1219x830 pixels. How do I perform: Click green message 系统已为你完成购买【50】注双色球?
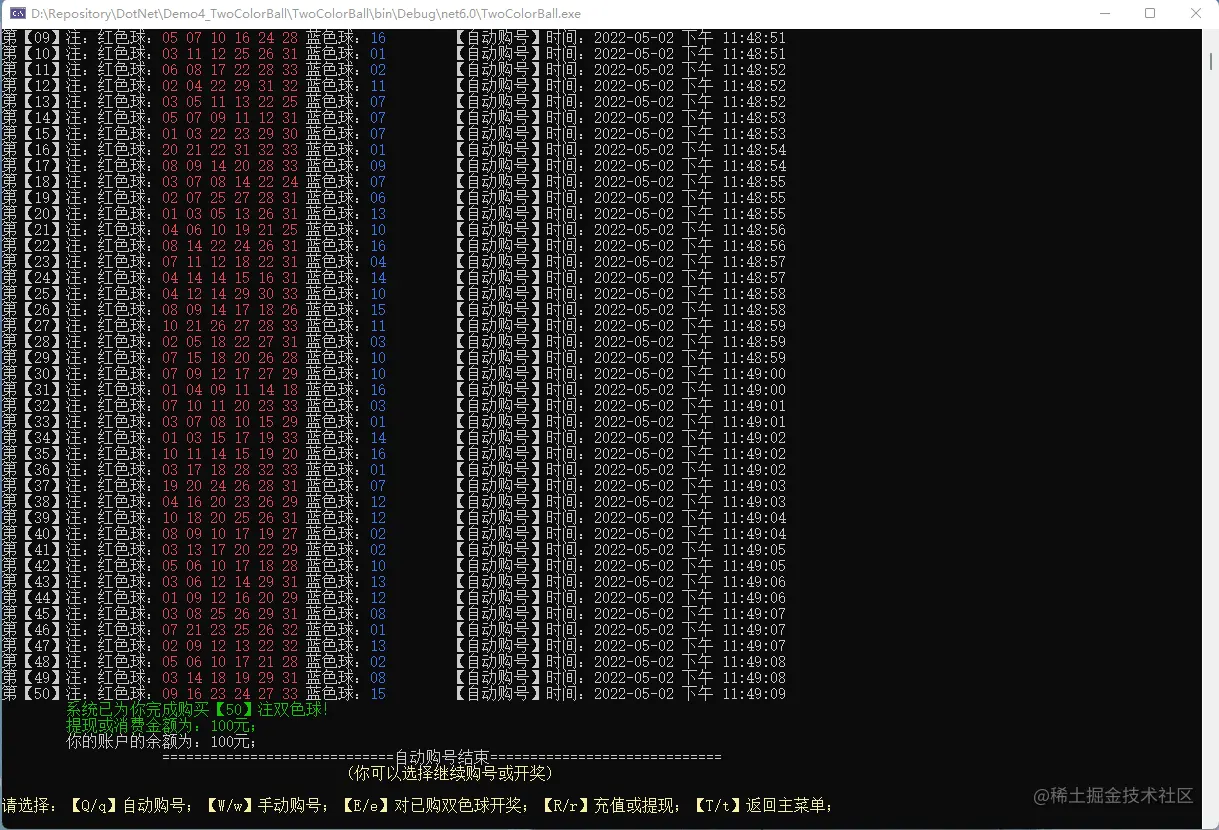coord(197,710)
